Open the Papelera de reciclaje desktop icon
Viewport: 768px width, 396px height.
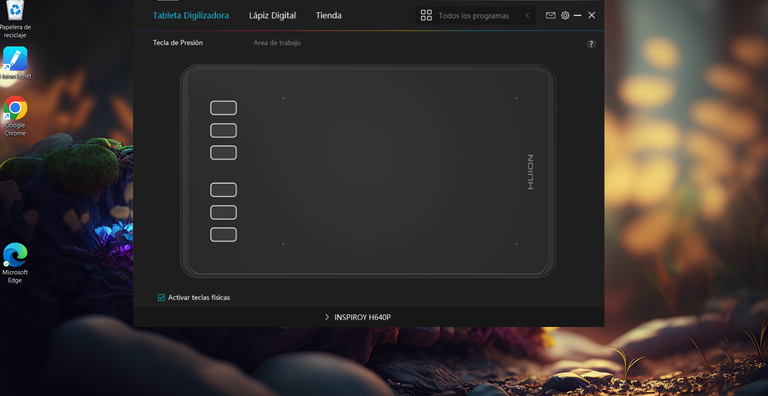point(15,20)
